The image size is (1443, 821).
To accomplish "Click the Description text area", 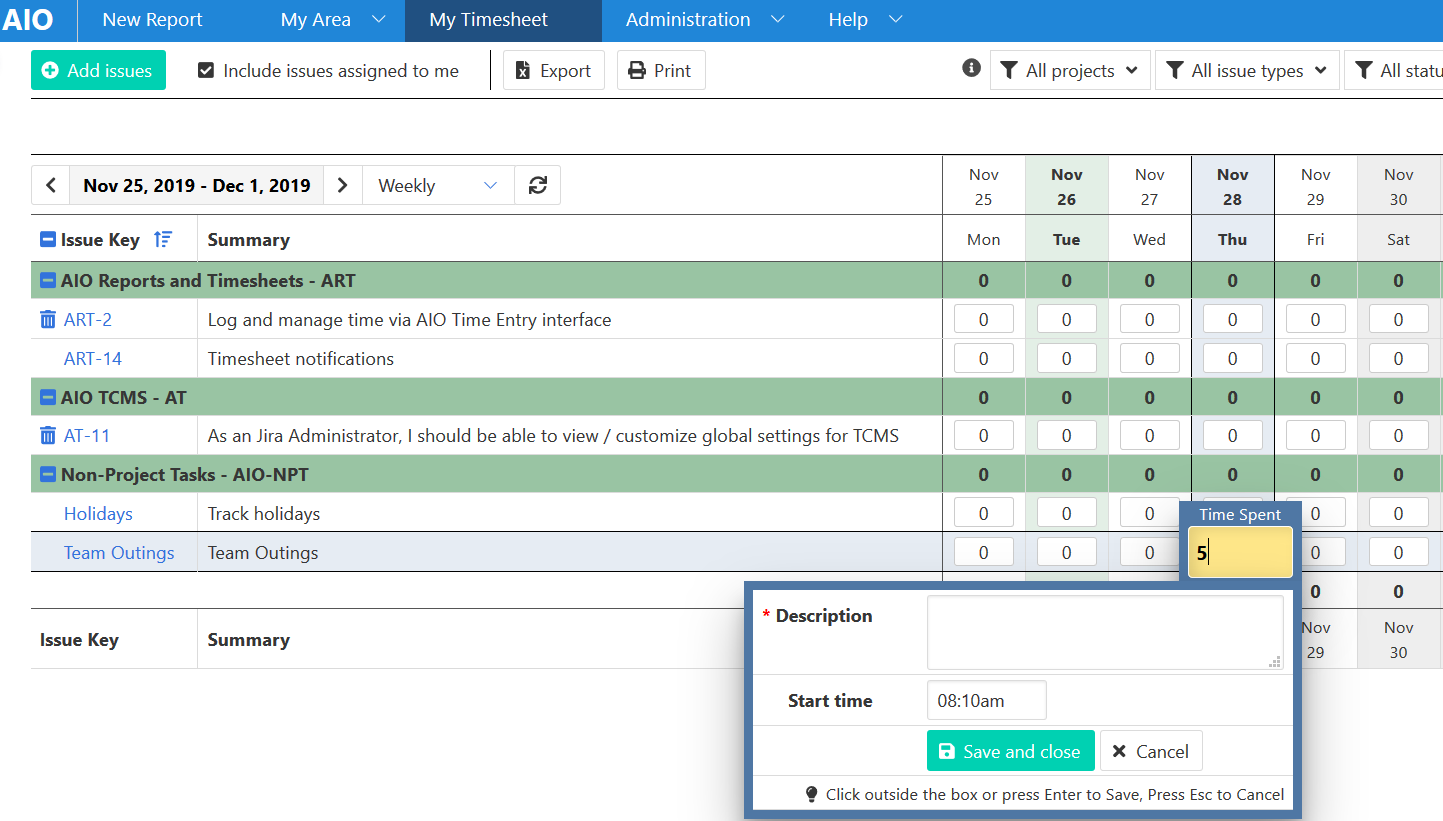I will [1104, 632].
